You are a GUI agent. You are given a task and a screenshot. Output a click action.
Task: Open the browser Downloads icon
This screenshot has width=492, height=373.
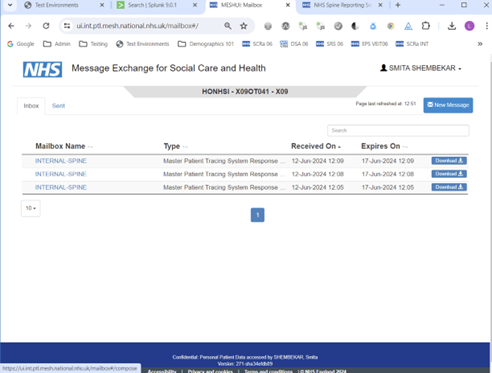pos(452,26)
